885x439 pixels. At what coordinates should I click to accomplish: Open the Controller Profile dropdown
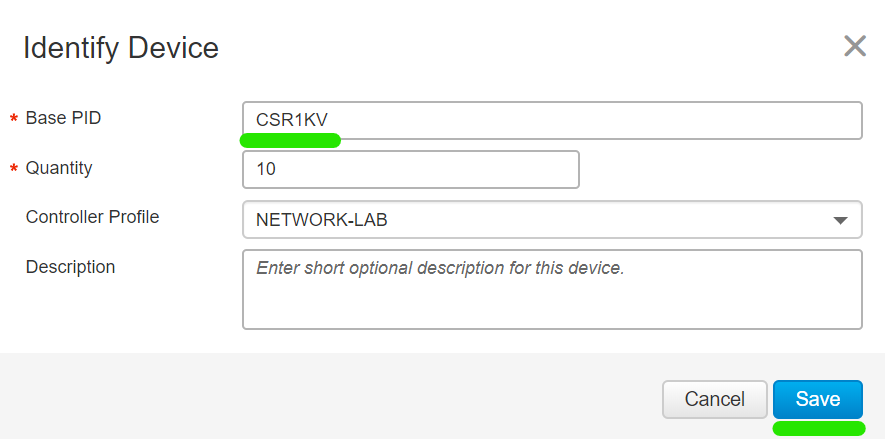tap(552, 220)
